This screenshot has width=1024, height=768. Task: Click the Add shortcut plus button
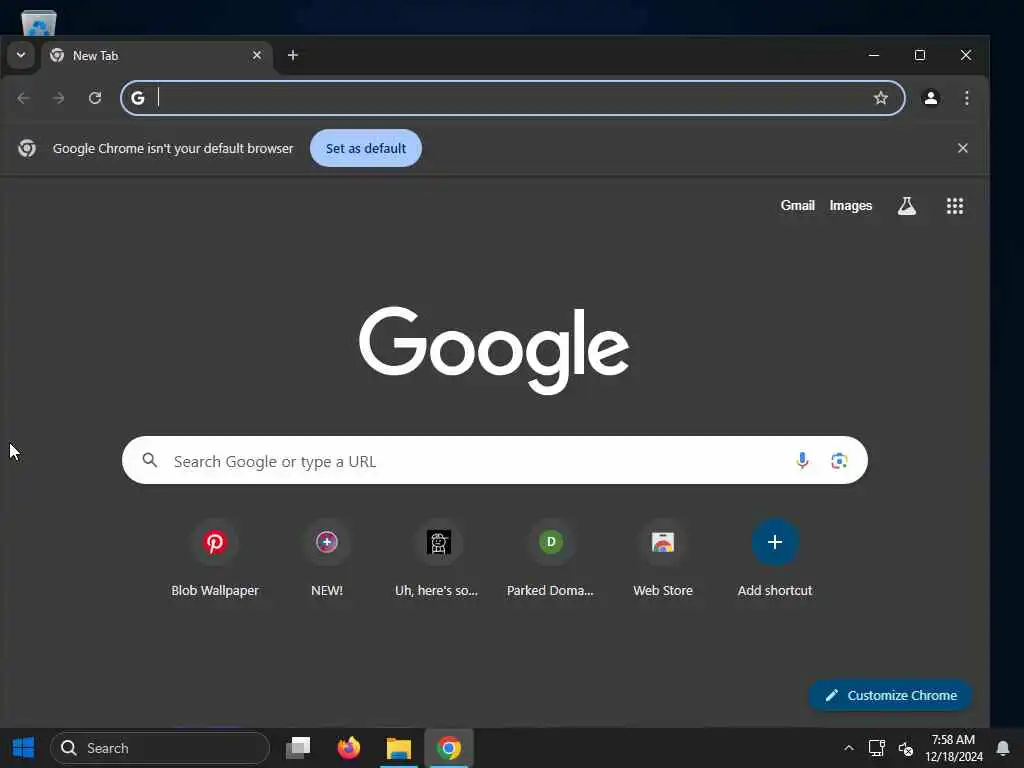(775, 542)
